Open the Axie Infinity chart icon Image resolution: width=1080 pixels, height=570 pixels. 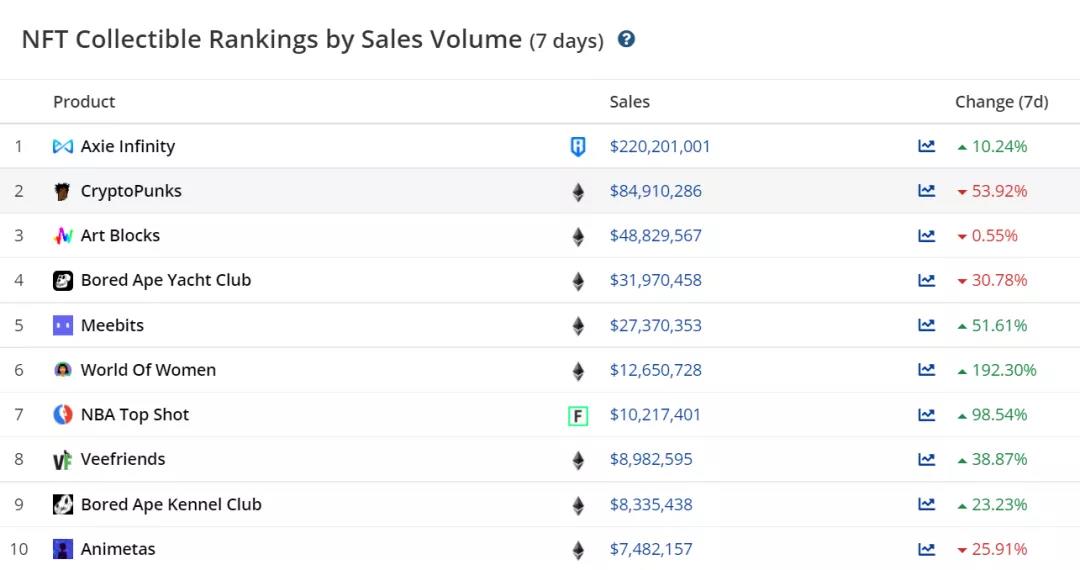pos(926,146)
